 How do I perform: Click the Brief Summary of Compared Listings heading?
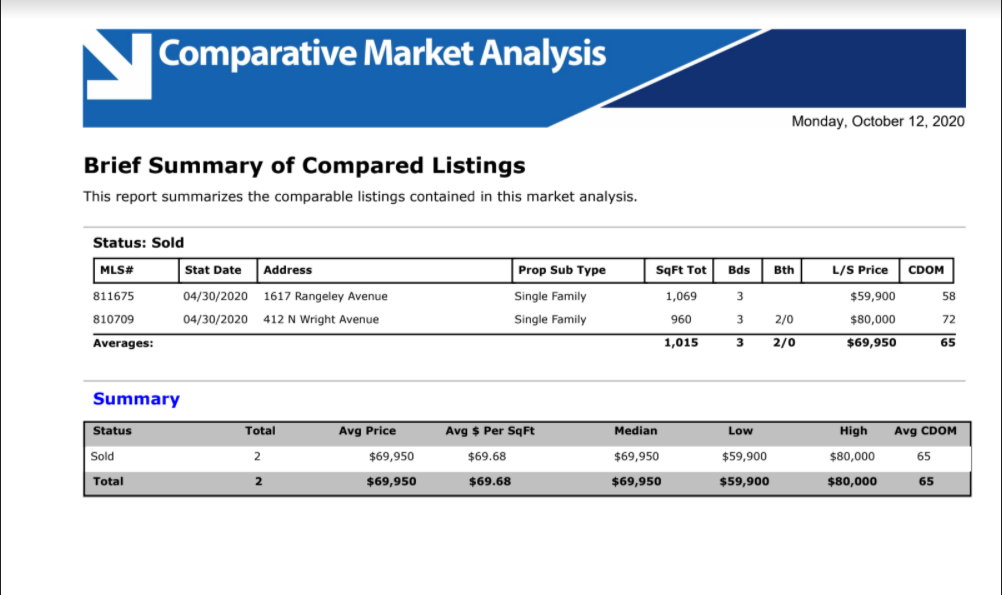[304, 166]
